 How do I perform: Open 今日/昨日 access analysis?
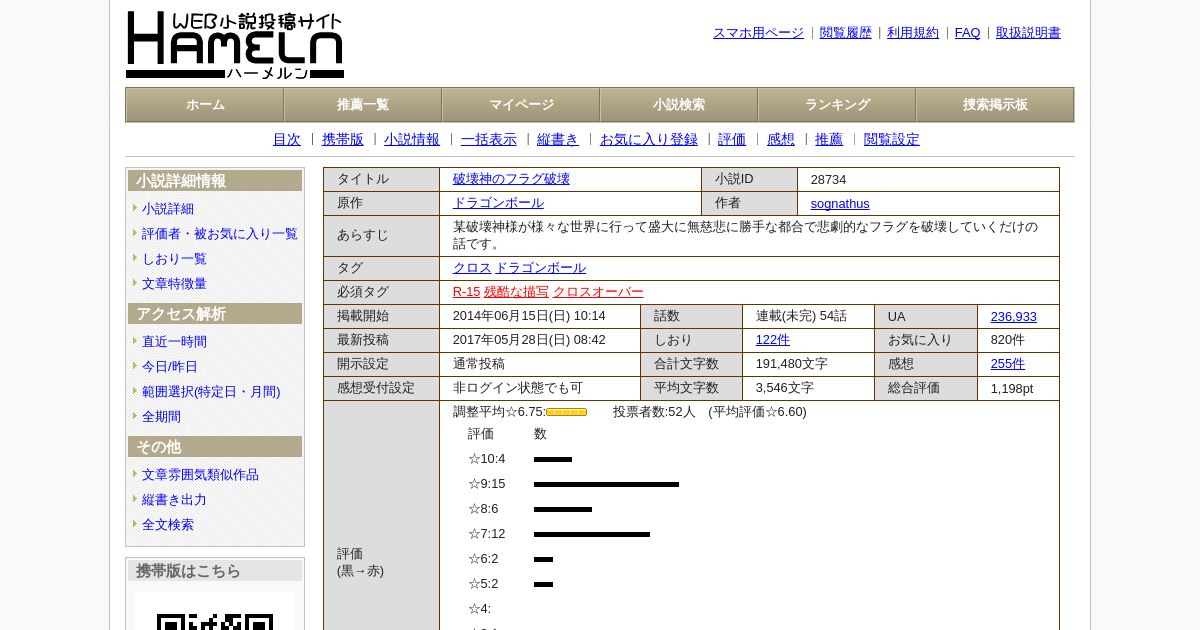(170, 367)
